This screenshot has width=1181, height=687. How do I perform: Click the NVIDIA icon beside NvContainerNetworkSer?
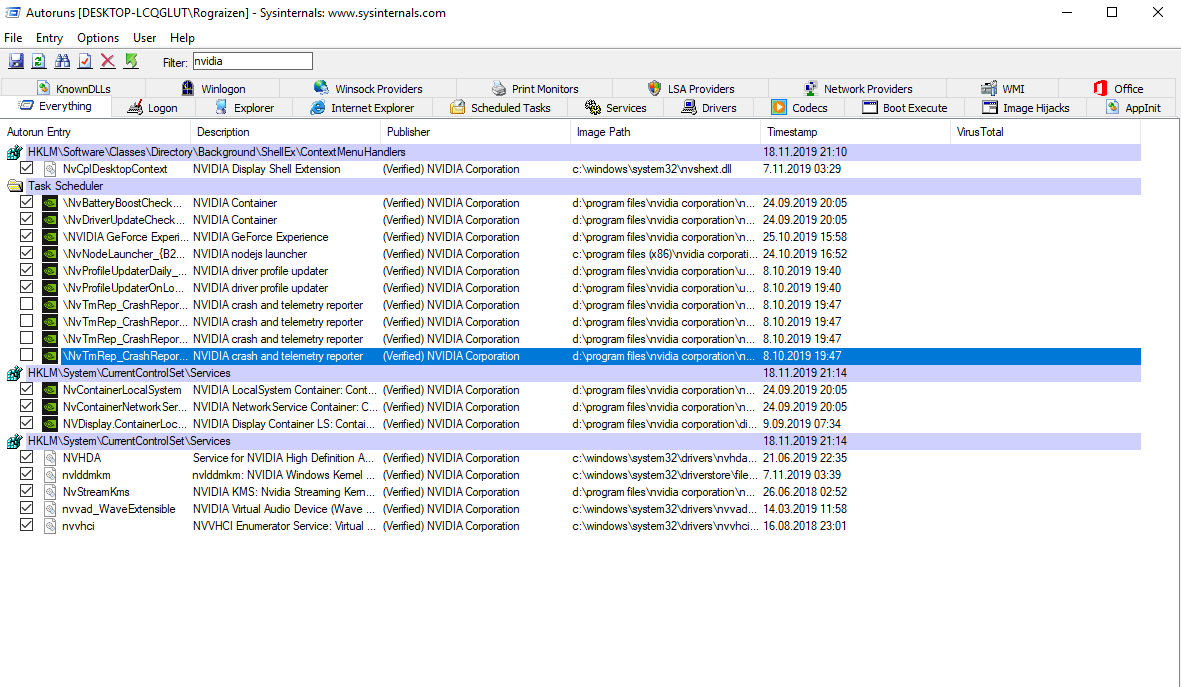coord(50,407)
